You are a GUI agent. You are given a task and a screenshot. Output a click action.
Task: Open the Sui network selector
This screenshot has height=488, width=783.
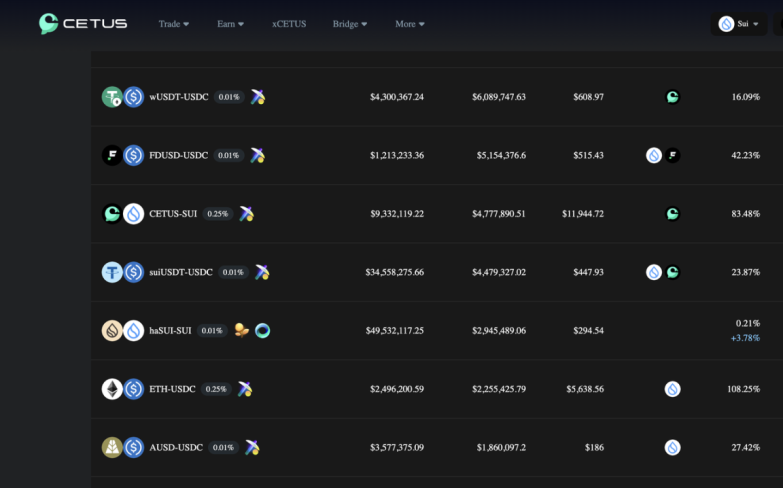tap(739, 24)
